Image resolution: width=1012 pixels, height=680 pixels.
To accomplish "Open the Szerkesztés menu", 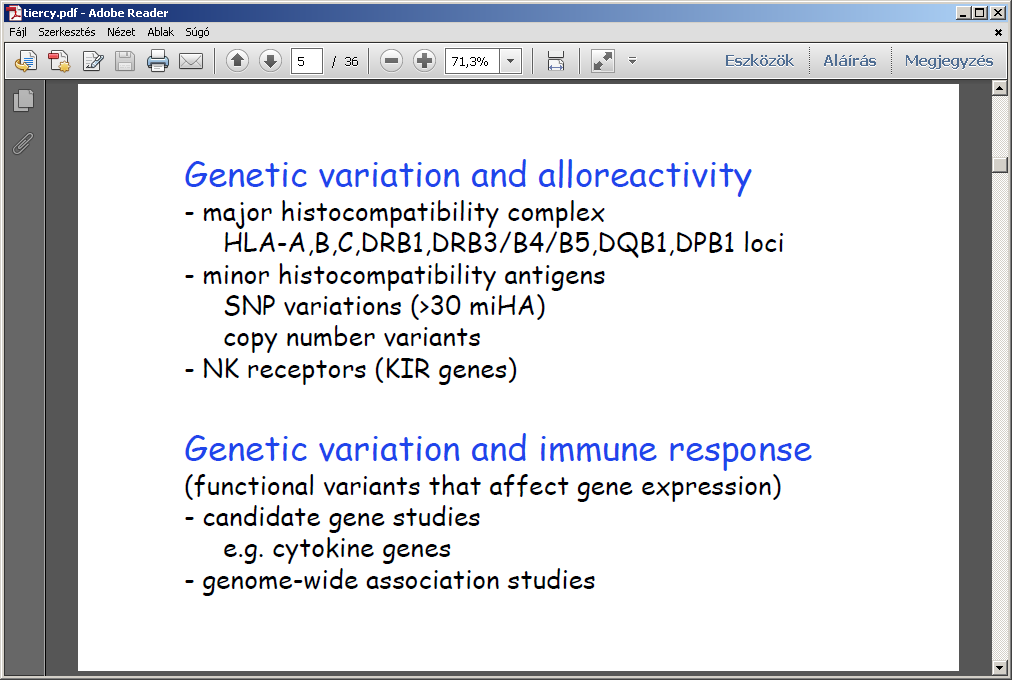I will 66,32.
